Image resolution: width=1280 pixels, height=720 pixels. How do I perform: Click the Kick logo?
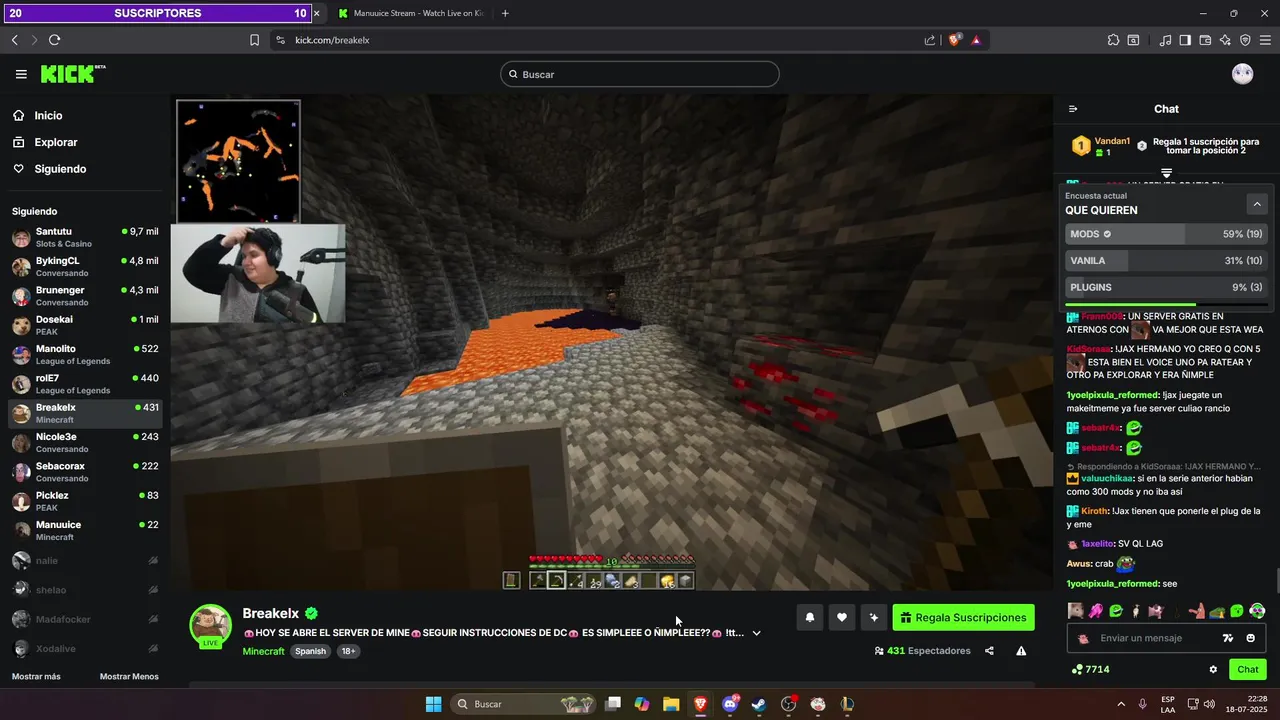(x=72, y=74)
